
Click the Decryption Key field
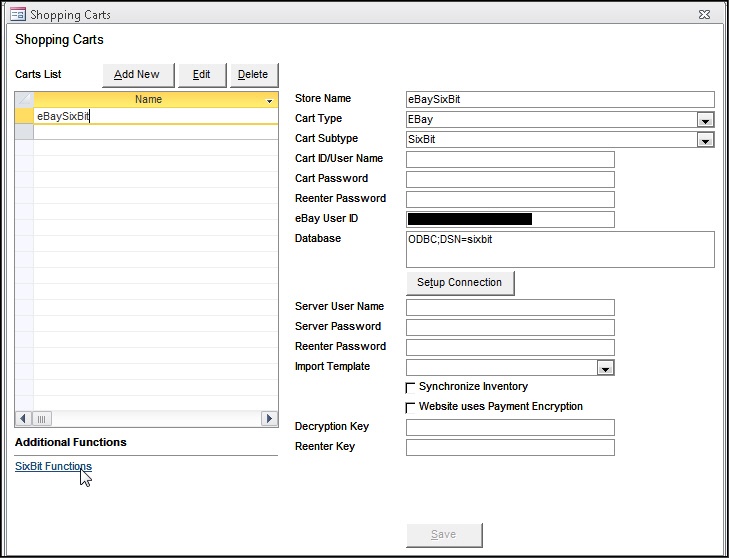point(510,427)
